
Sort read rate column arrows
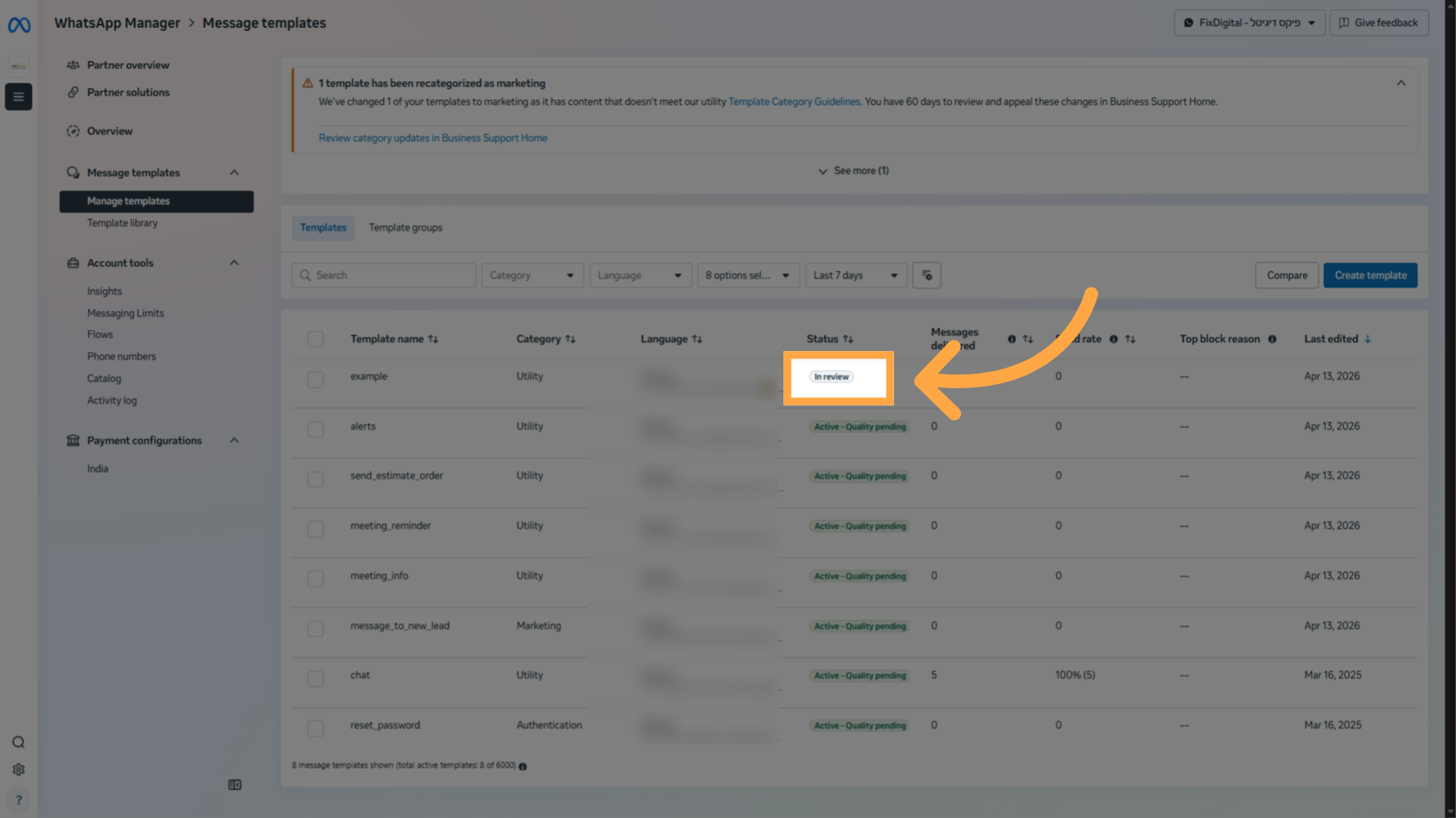pyautogui.click(x=1130, y=339)
